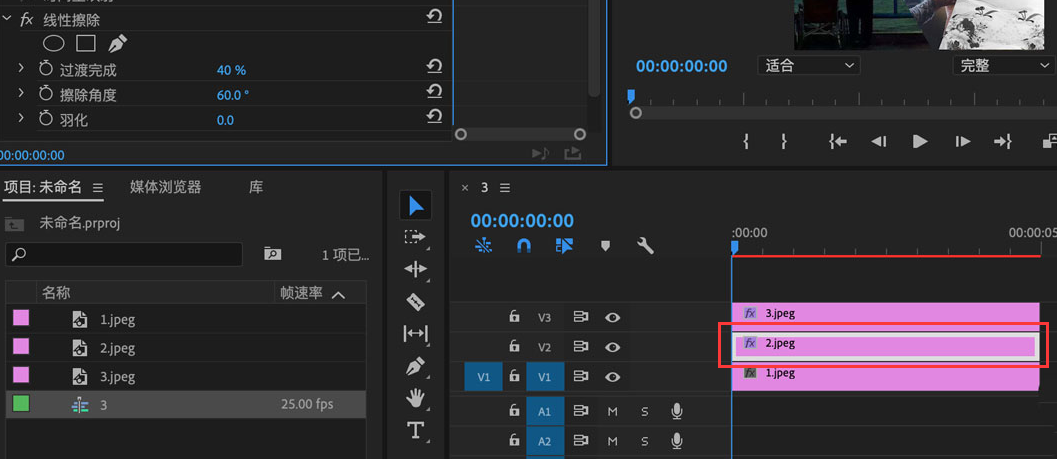Screen dimensions: 1057x459
Task: Open the 完整 playback resolution dropdown
Action: 1002,66
